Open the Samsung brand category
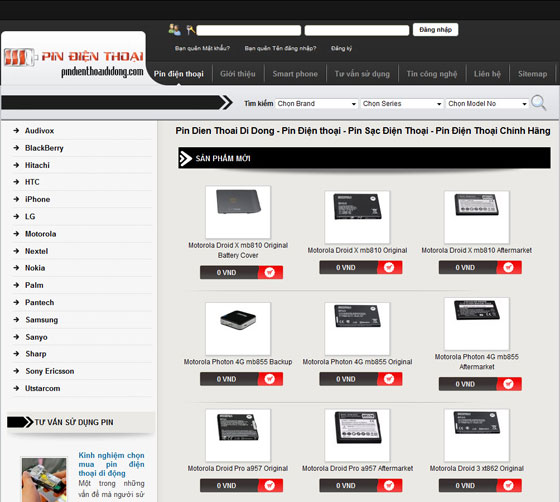Image resolution: width=560 pixels, height=502 pixels. point(41,320)
